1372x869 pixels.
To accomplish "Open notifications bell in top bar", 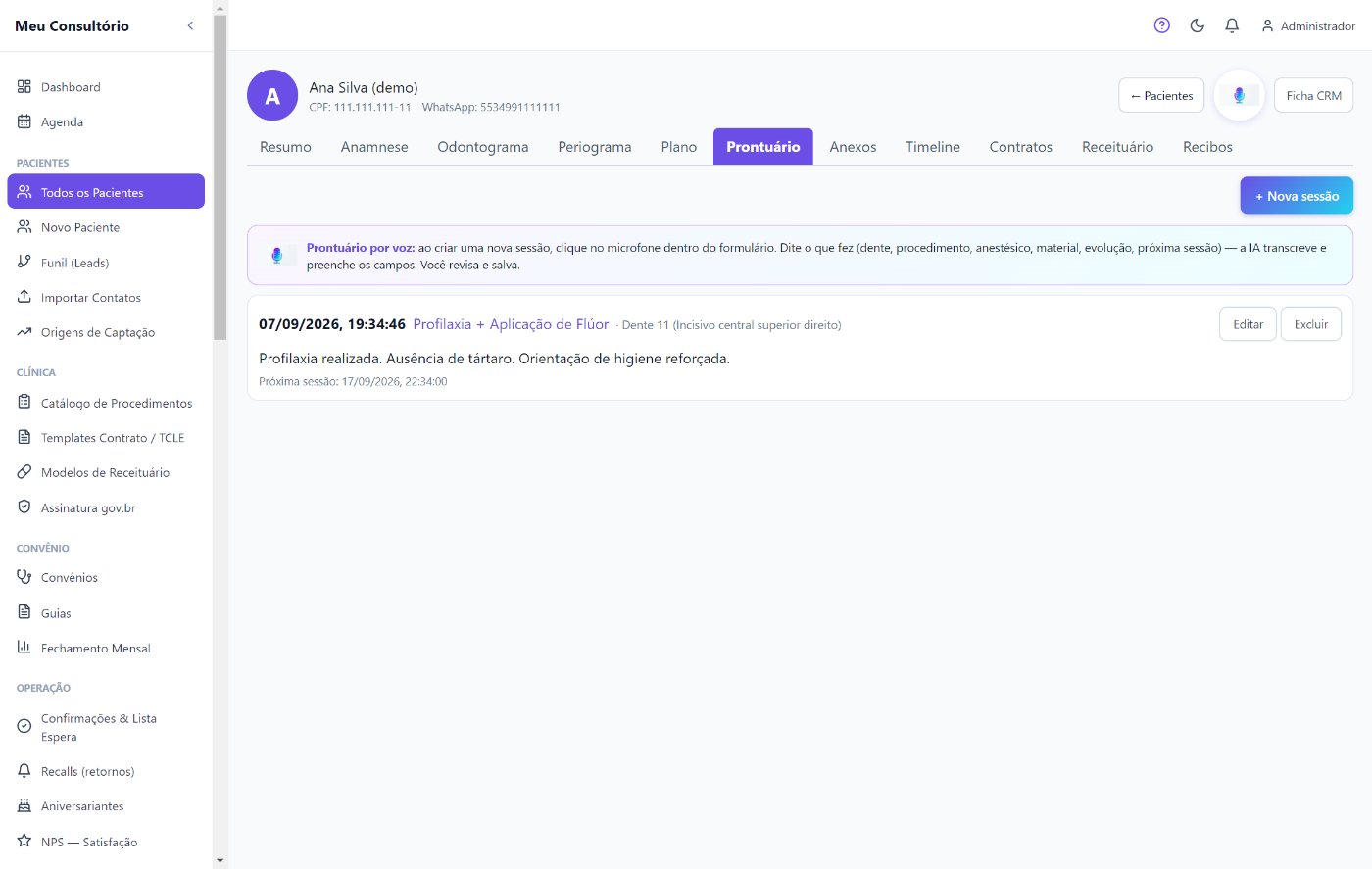I will [1232, 25].
